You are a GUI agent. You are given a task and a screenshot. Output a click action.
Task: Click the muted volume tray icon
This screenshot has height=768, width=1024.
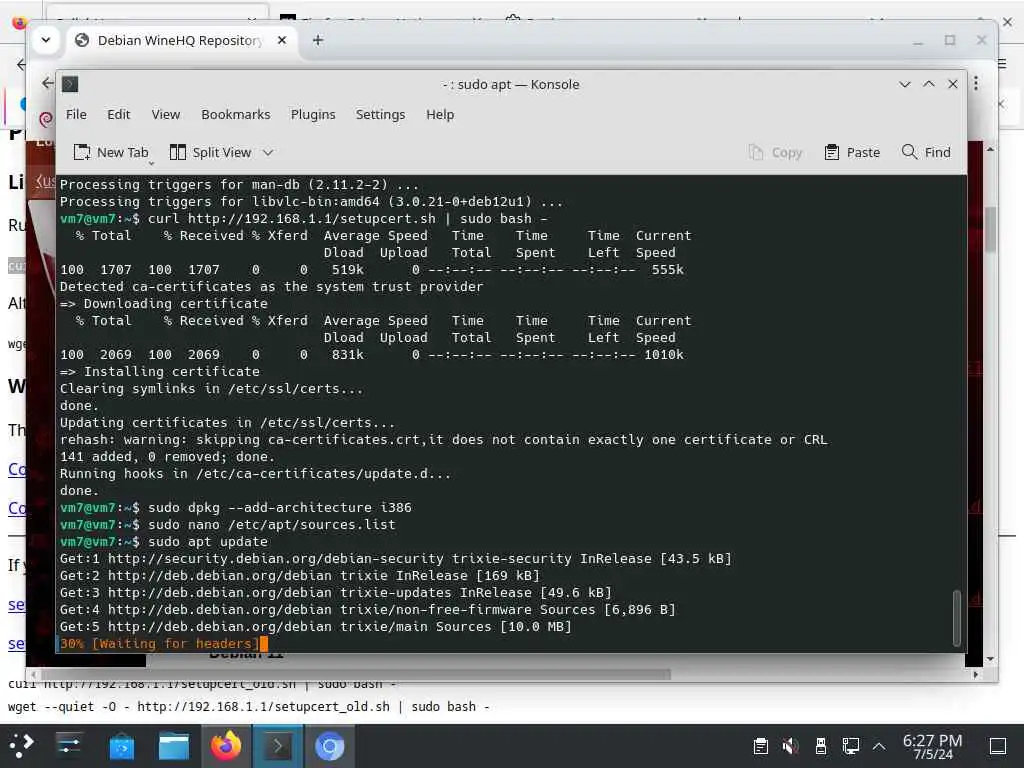pyautogui.click(x=790, y=746)
